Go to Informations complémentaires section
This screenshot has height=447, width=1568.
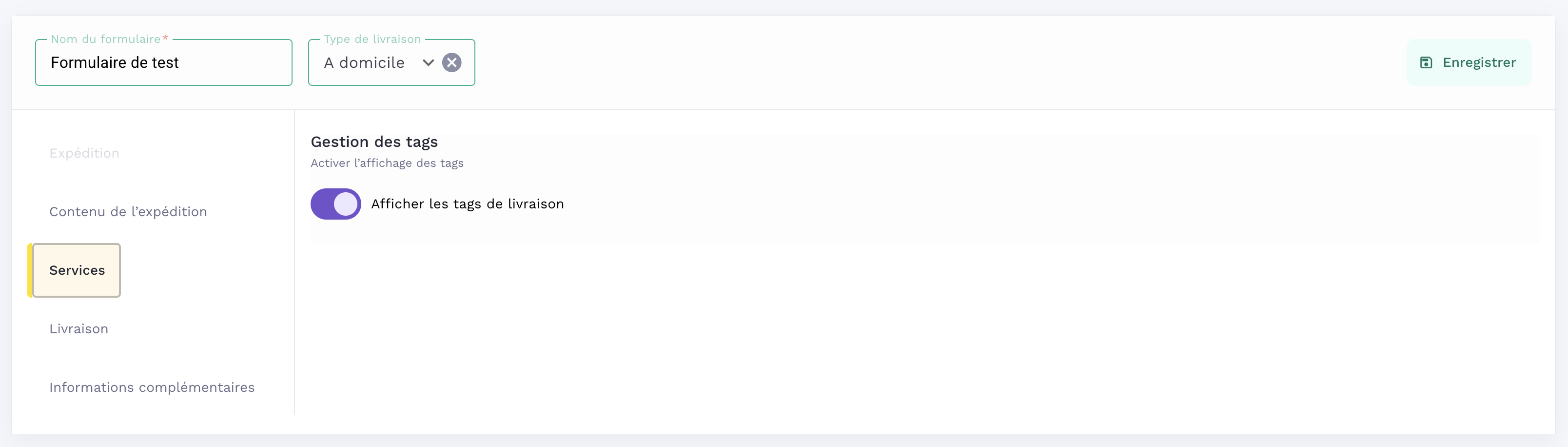tap(152, 386)
